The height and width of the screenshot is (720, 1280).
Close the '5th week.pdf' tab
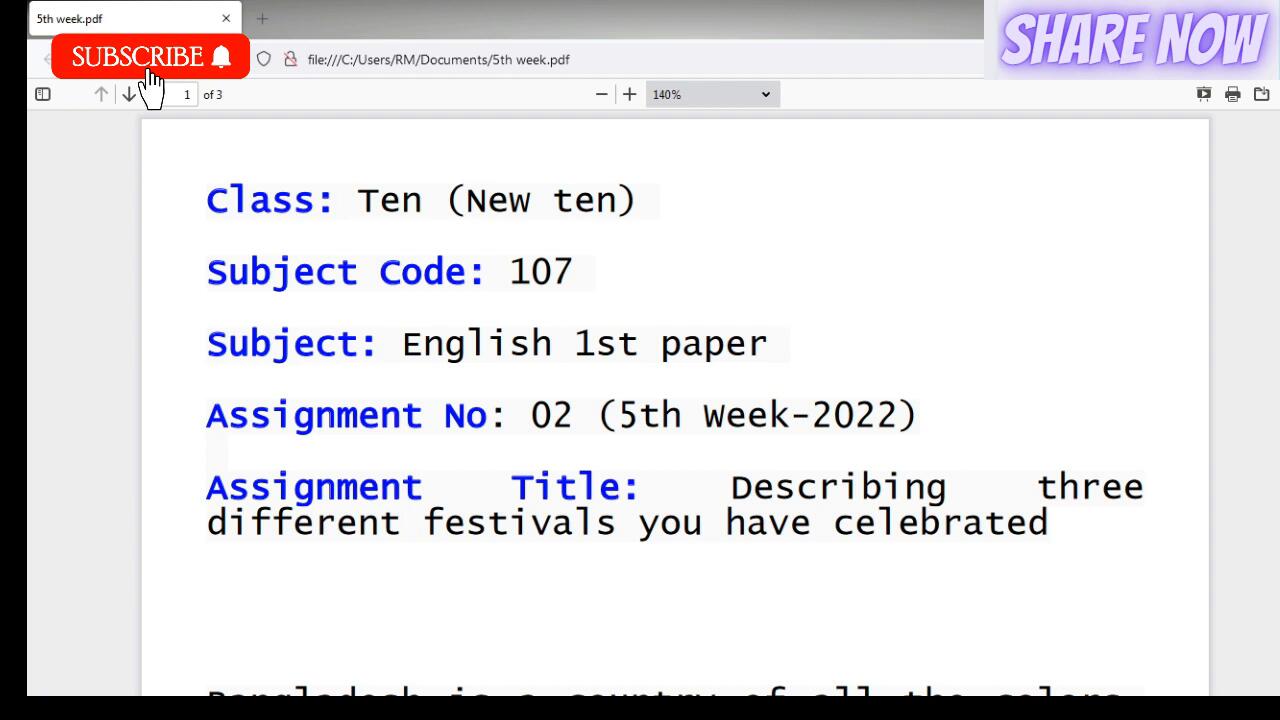point(226,18)
